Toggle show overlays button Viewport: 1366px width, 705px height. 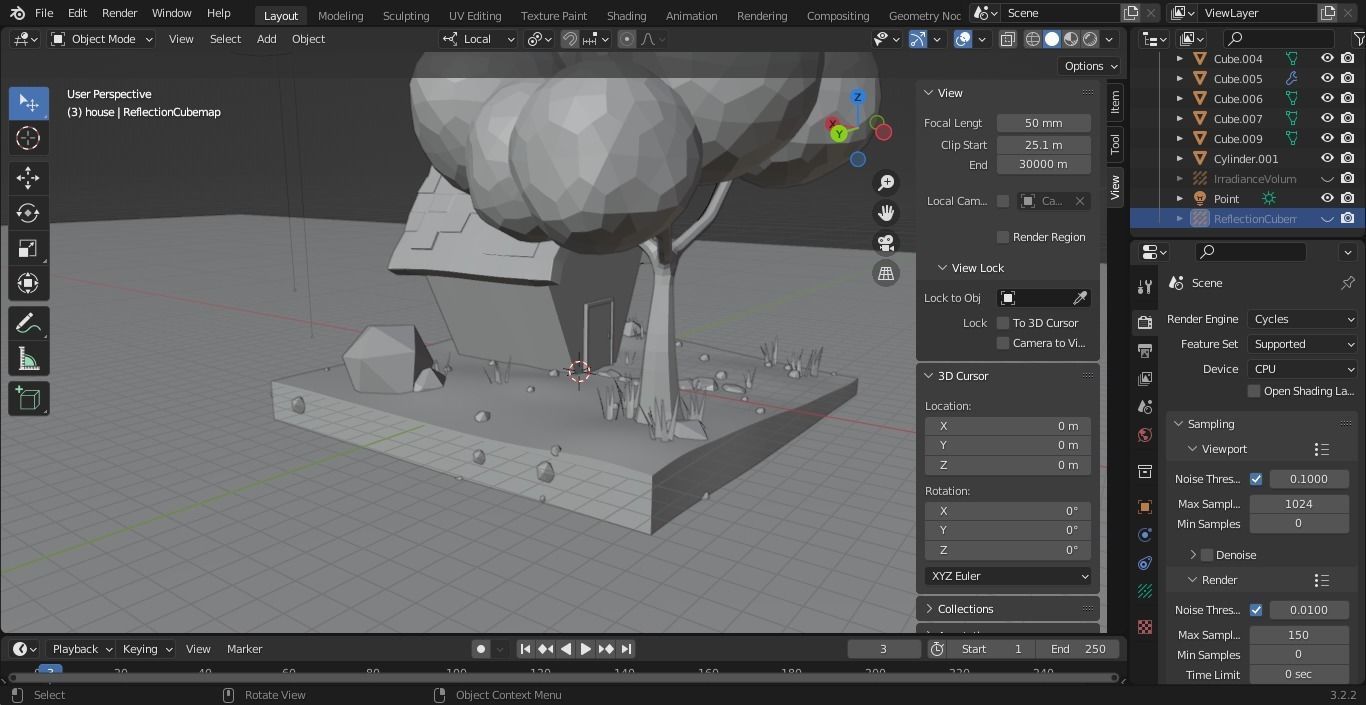click(963, 39)
